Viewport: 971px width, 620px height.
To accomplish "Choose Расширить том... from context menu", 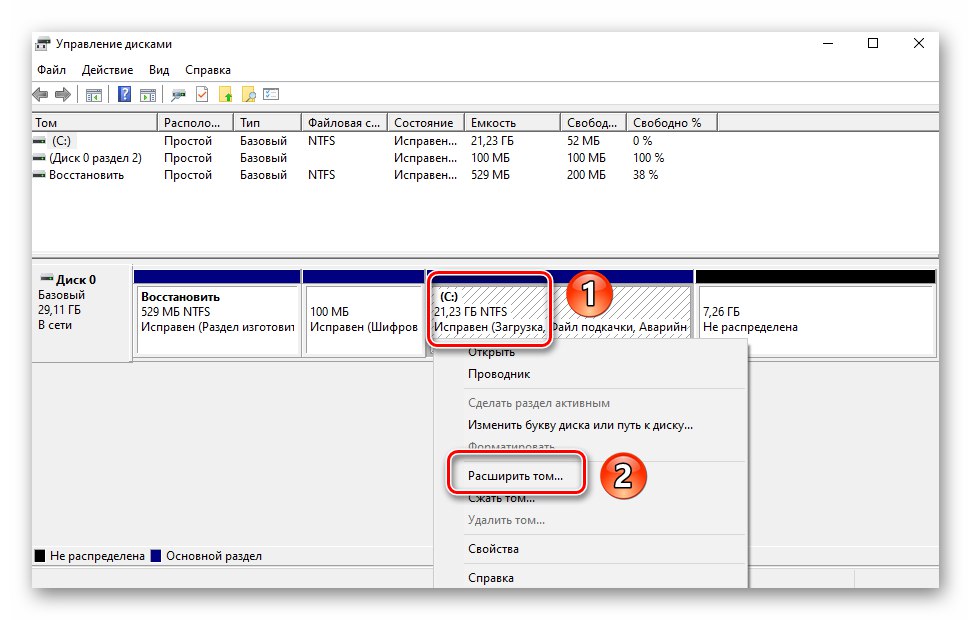I will pyautogui.click(x=515, y=476).
